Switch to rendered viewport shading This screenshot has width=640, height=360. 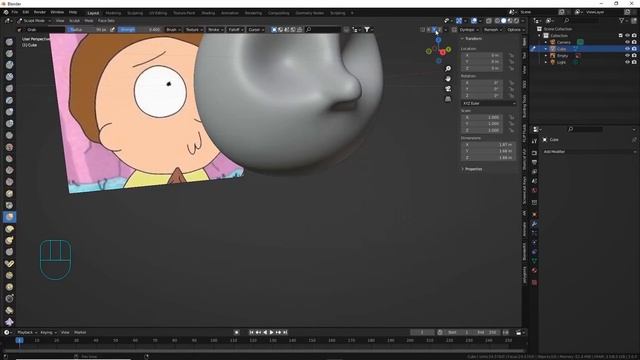click(517, 21)
